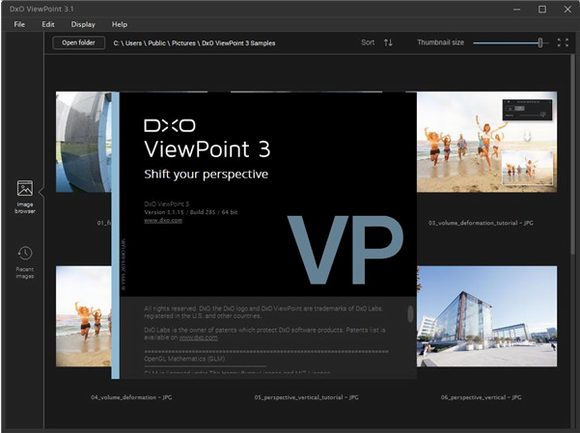580x433 pixels.
Task: Follow the www.dxo.com link in patents text
Action: 198,338
